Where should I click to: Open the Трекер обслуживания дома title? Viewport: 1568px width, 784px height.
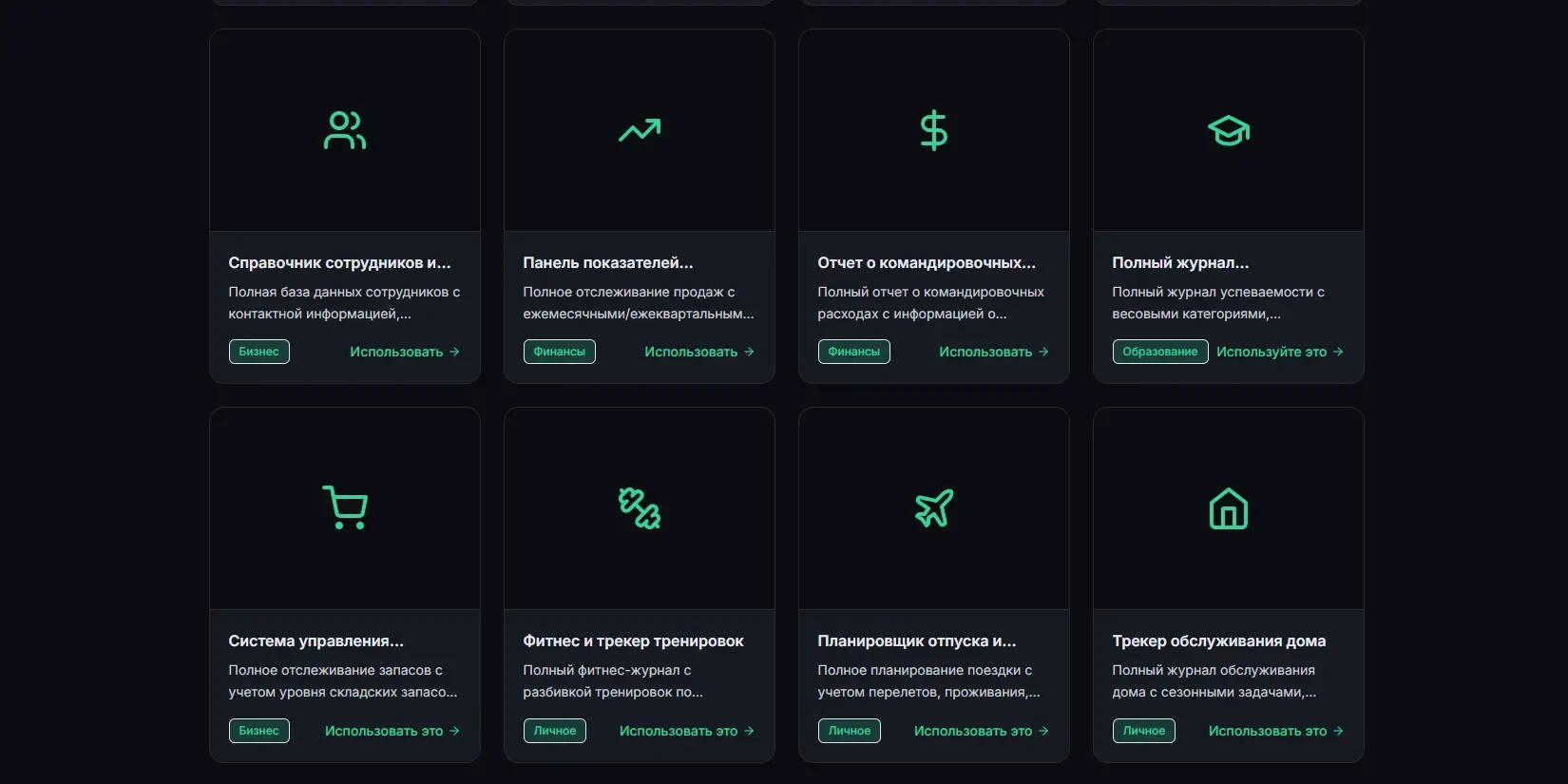tap(1219, 641)
